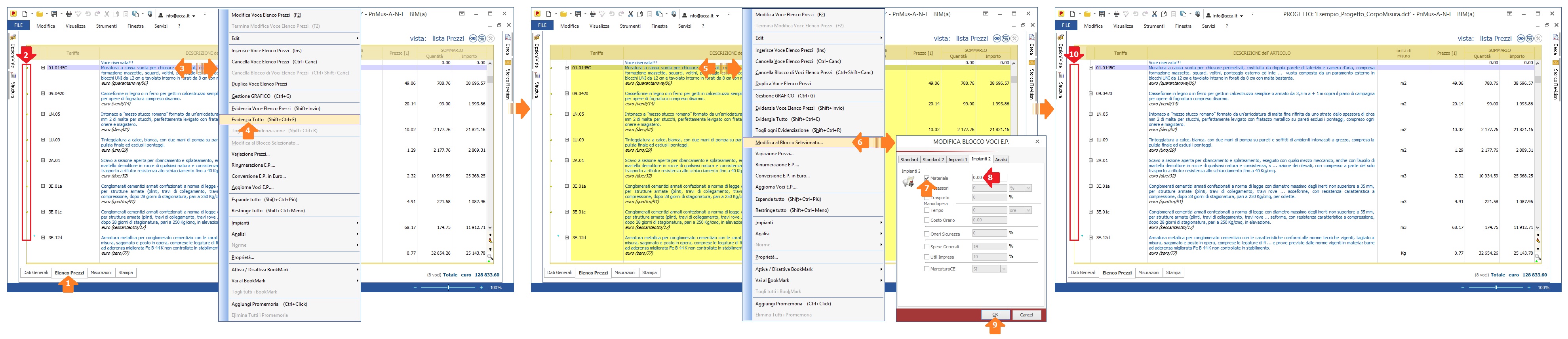
Task: Click Save disk icon in left window toolbar
Action: pyautogui.click(x=54, y=14)
